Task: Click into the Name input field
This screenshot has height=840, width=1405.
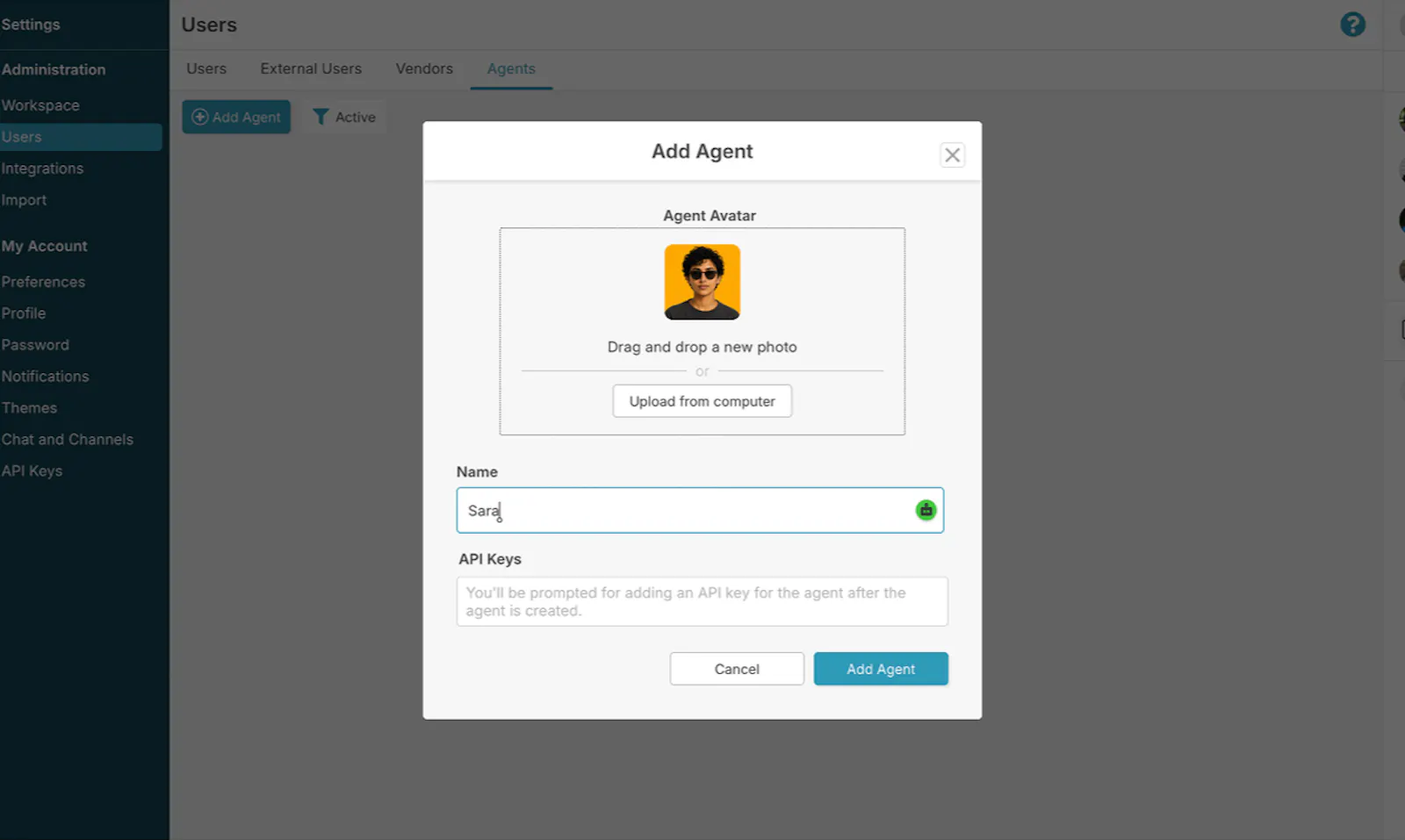Action: 700,510
